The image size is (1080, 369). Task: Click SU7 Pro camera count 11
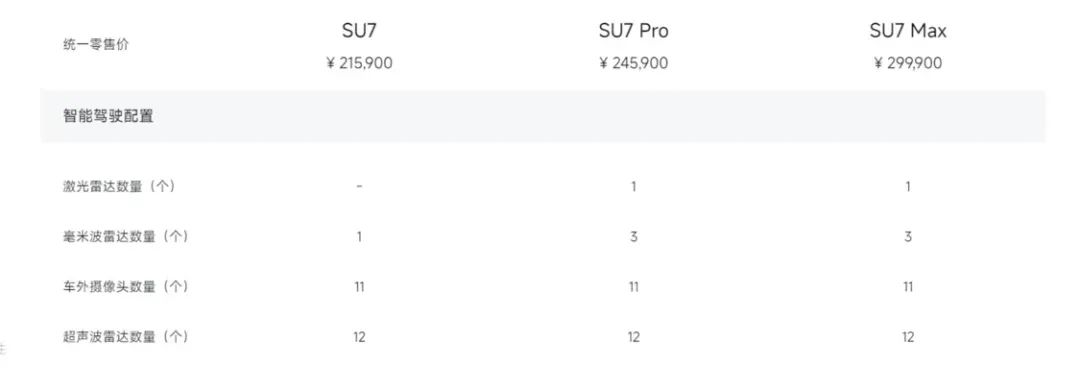point(633,287)
